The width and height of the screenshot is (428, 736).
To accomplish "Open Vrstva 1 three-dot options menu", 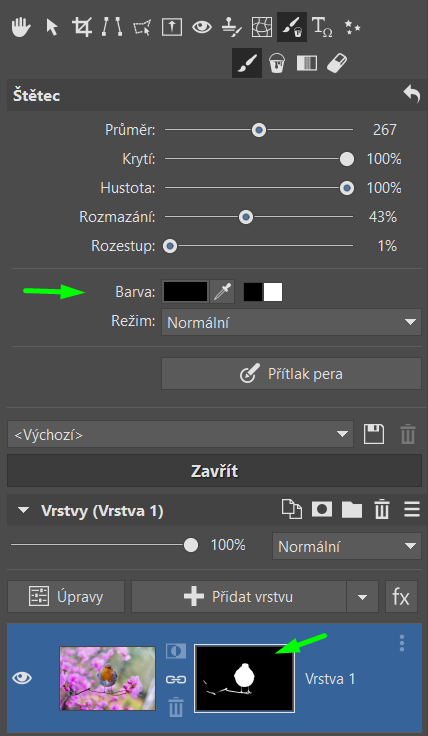I will point(402,643).
